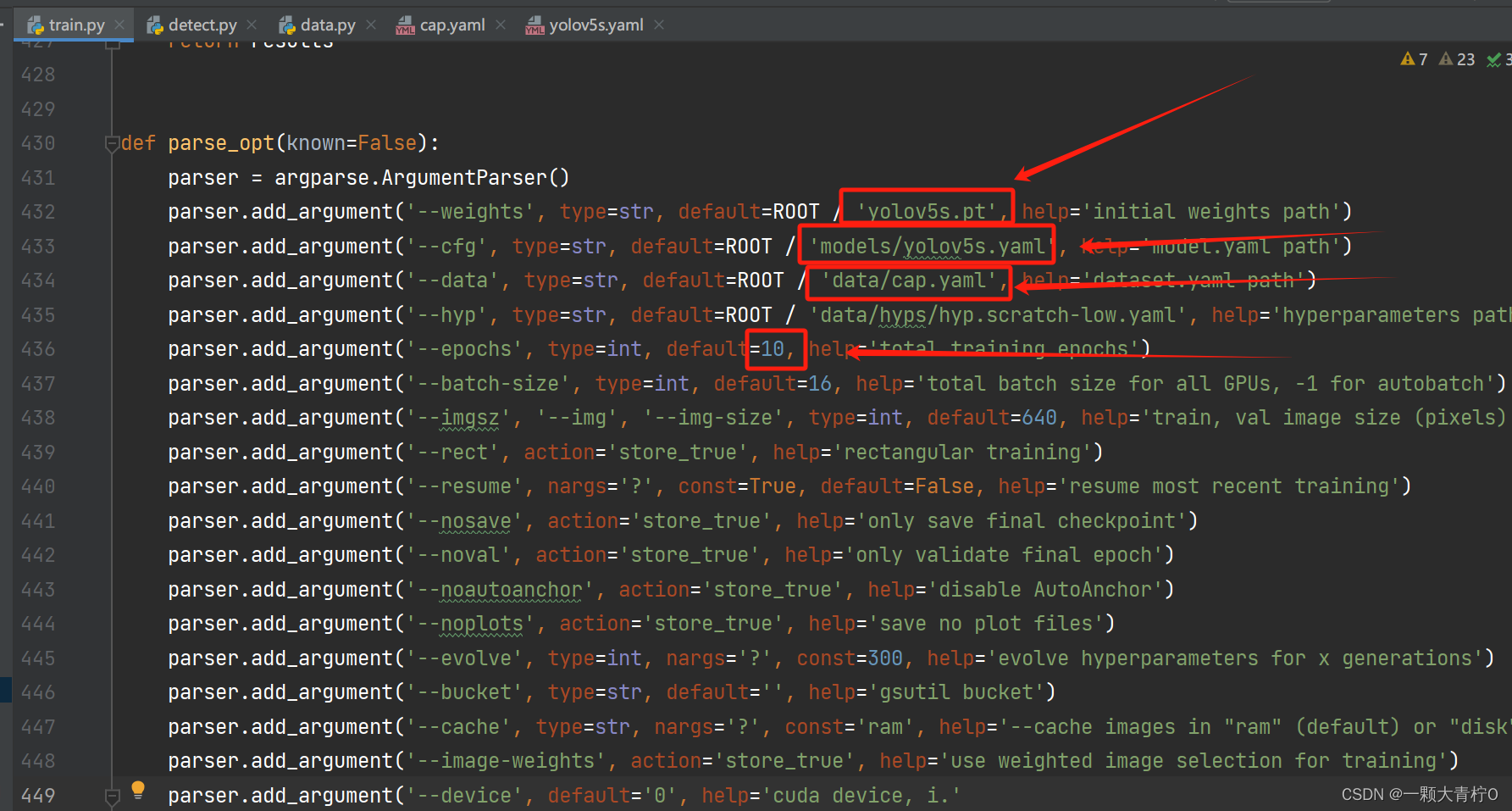The height and width of the screenshot is (811, 1512).
Task: Open the detect.py tab
Action: point(202,25)
